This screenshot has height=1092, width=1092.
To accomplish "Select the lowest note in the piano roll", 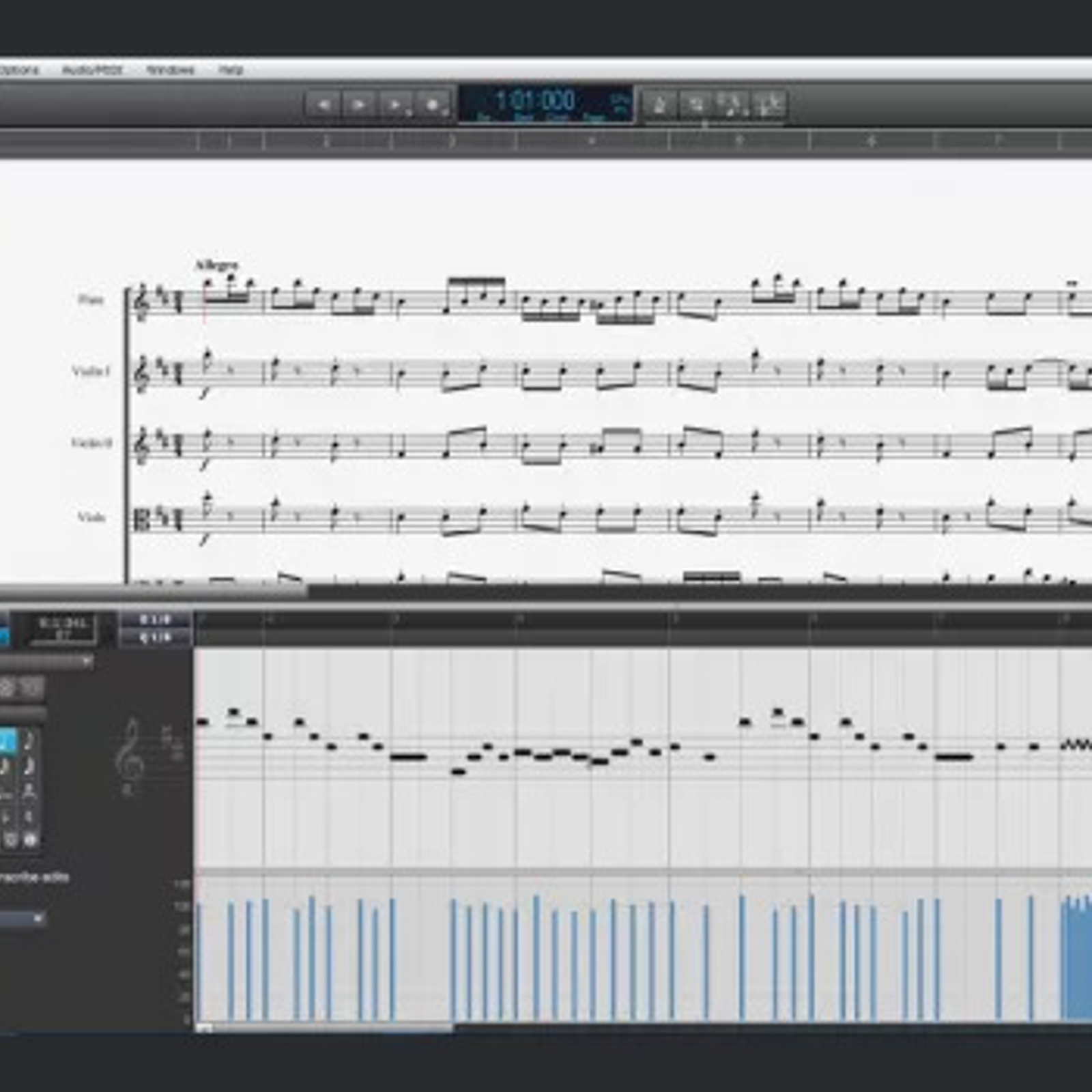I will (x=458, y=772).
